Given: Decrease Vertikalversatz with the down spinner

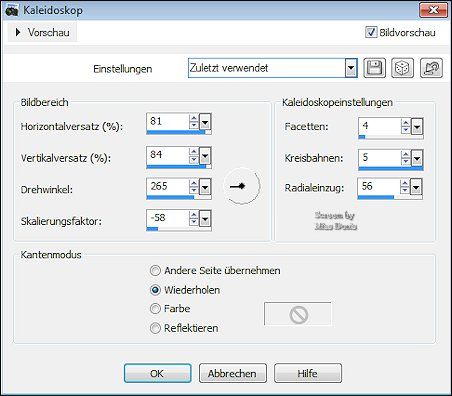Looking at the screenshot, I should click(x=194, y=160).
